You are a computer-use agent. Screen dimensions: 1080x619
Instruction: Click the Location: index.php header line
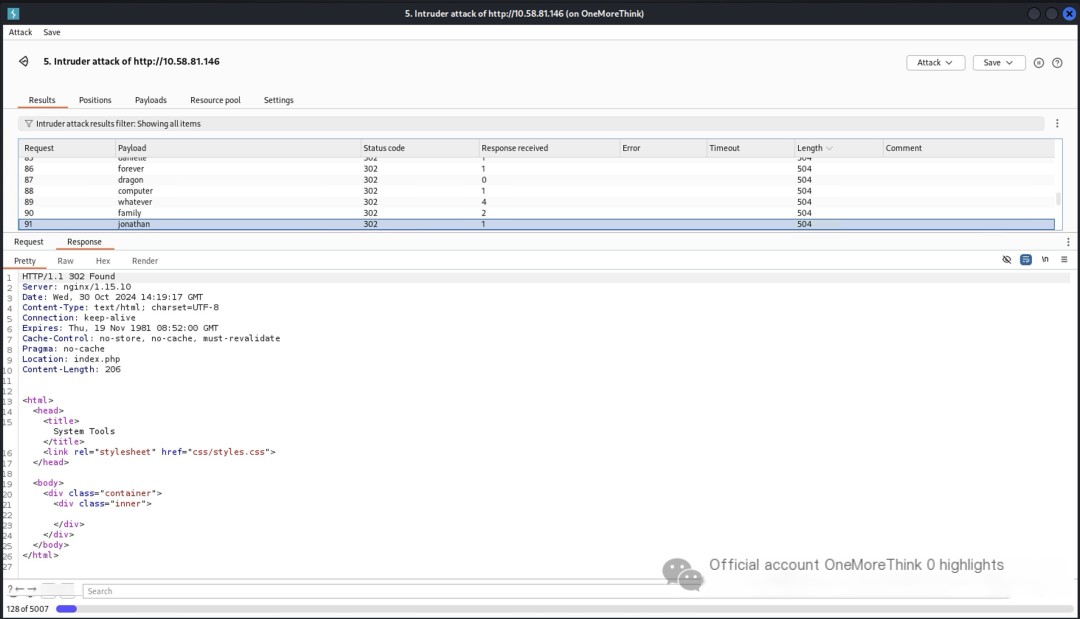pyautogui.click(x=71, y=359)
